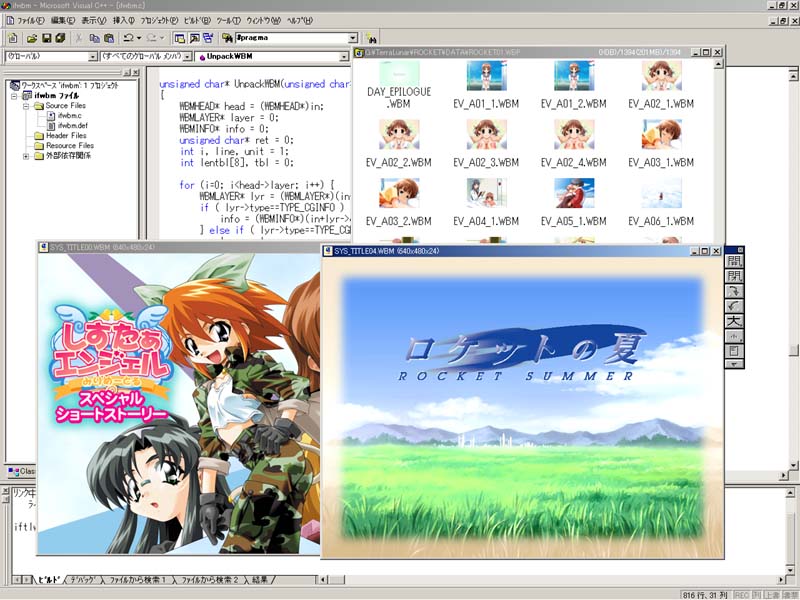
Task: Open the ファイル(F) menu
Action: (x=31, y=20)
